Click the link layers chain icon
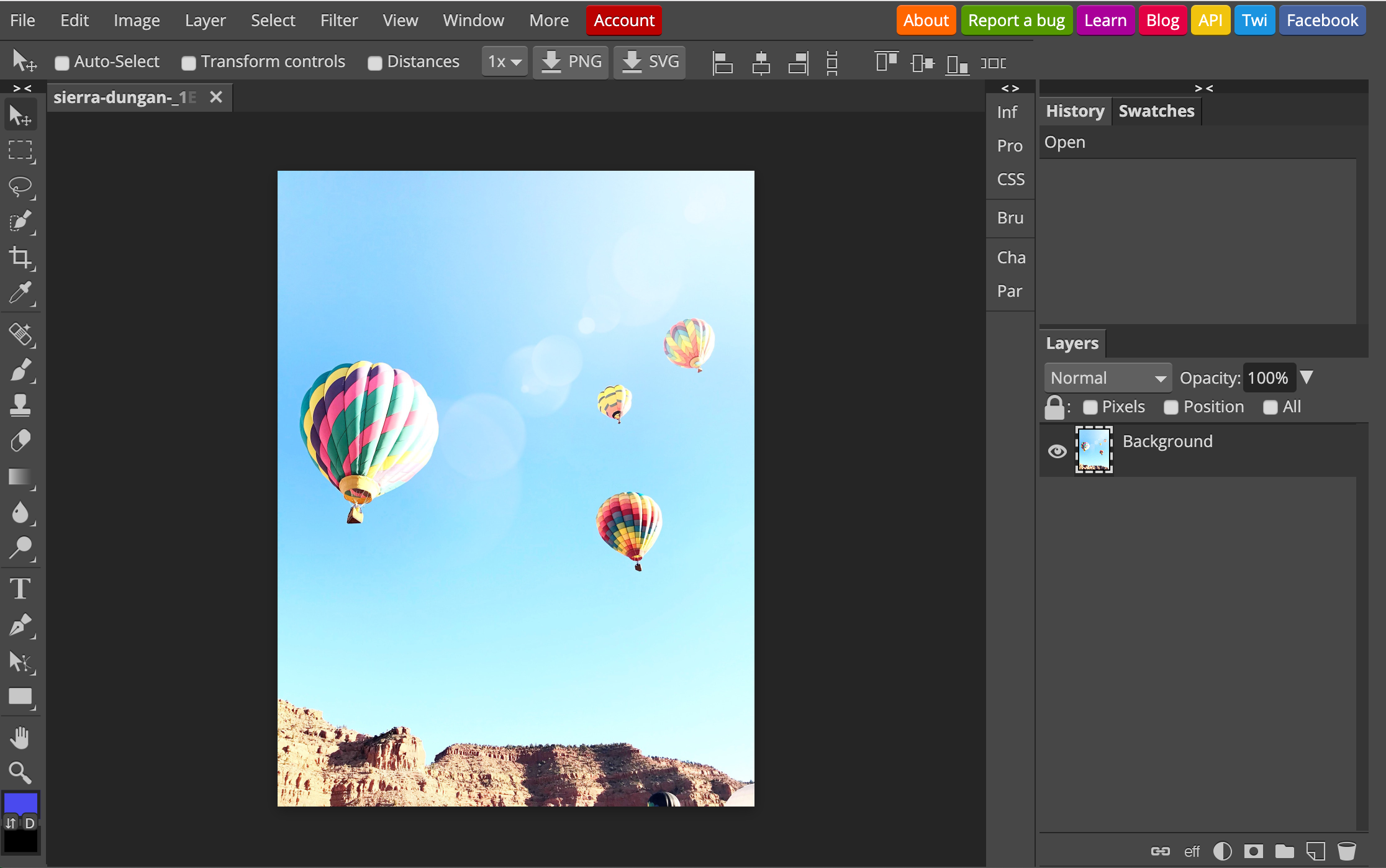Image resolution: width=1386 pixels, height=868 pixels. pos(1160,851)
